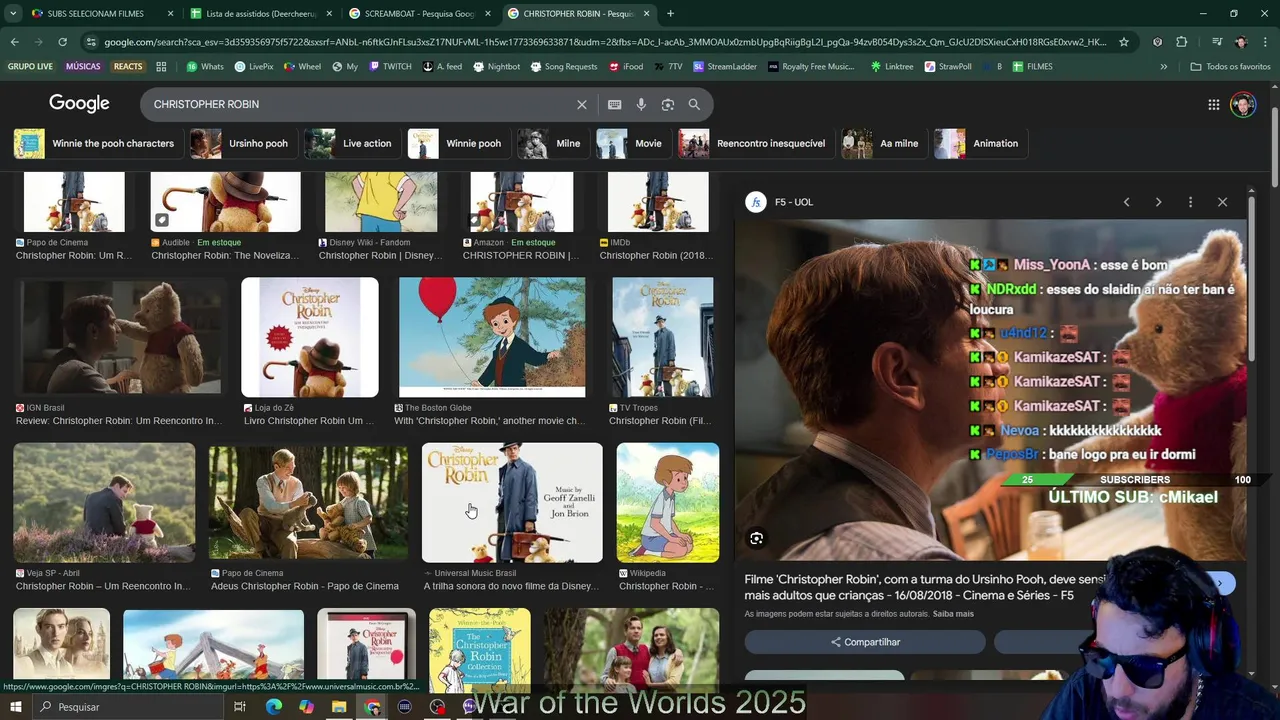Screen dimensions: 1280x720
Task: Bookmark this page with the star icon
Action: pos(1124,42)
